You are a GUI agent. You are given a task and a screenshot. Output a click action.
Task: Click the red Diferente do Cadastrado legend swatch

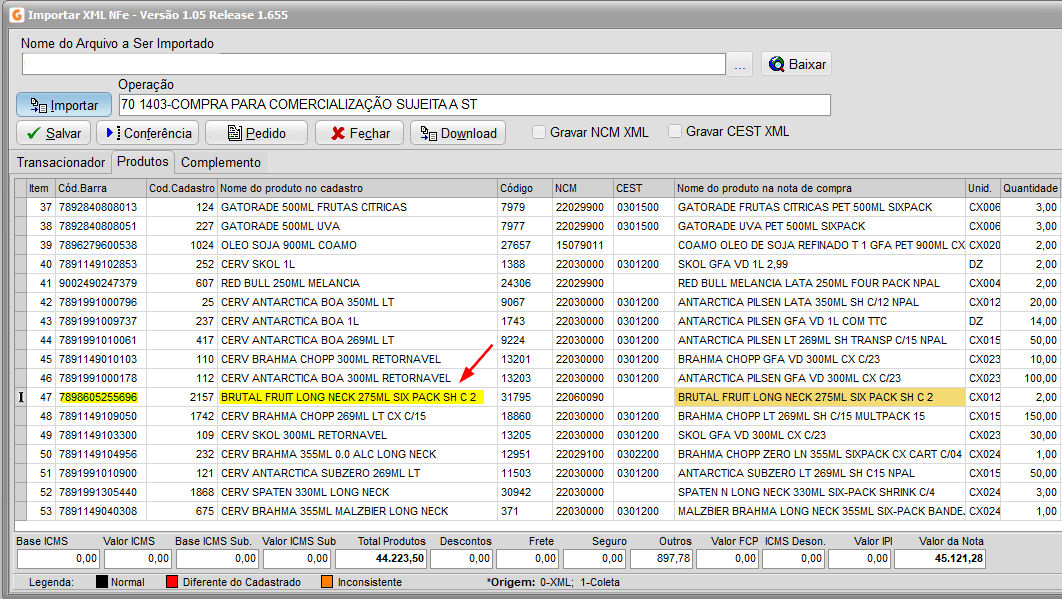click(171, 582)
